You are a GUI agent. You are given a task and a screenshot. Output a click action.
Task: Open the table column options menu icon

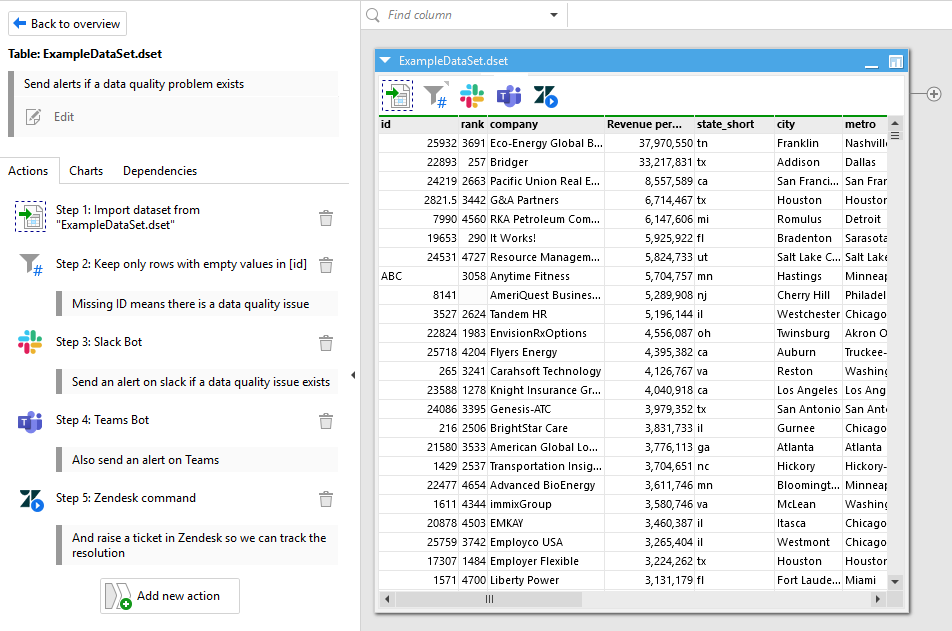click(x=895, y=135)
